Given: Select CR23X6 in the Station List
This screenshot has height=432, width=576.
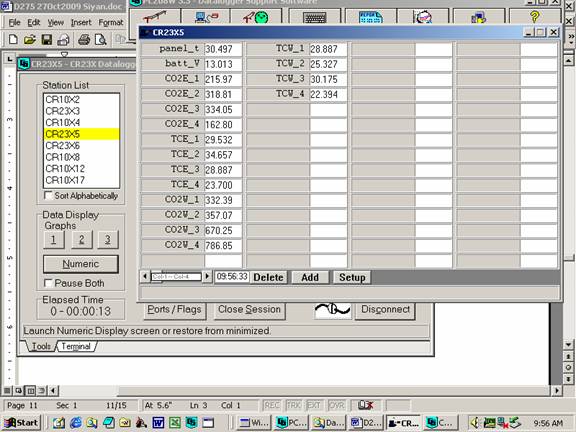Looking at the screenshot, I should 81,145.
